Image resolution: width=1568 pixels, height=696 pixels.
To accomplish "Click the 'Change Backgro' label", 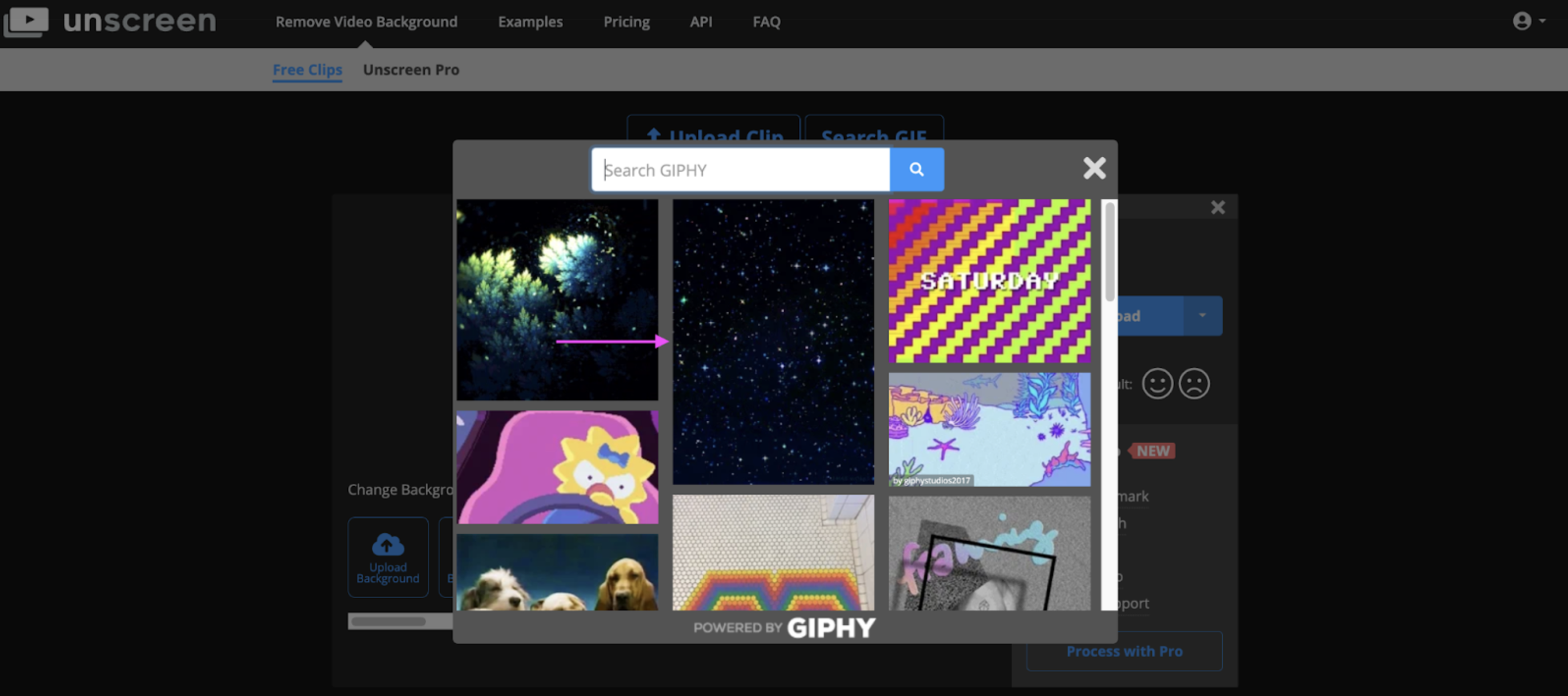I will pyautogui.click(x=400, y=490).
